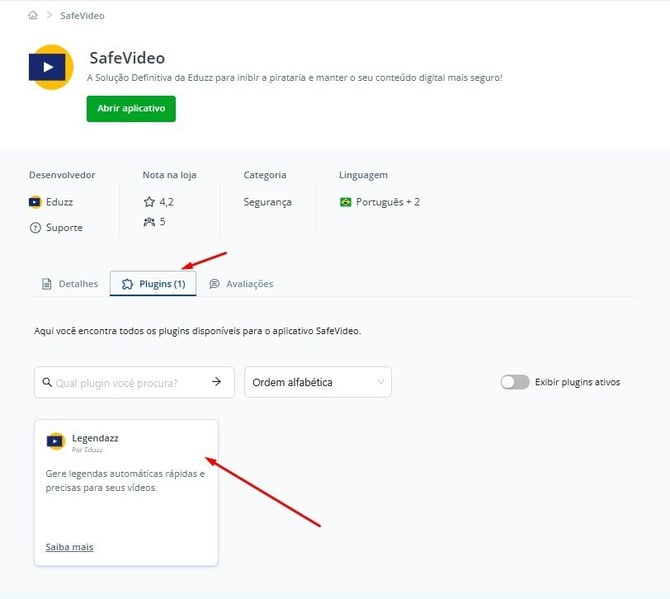Click the Eduzz developer icon
This screenshot has width=670, height=599.
(35, 202)
